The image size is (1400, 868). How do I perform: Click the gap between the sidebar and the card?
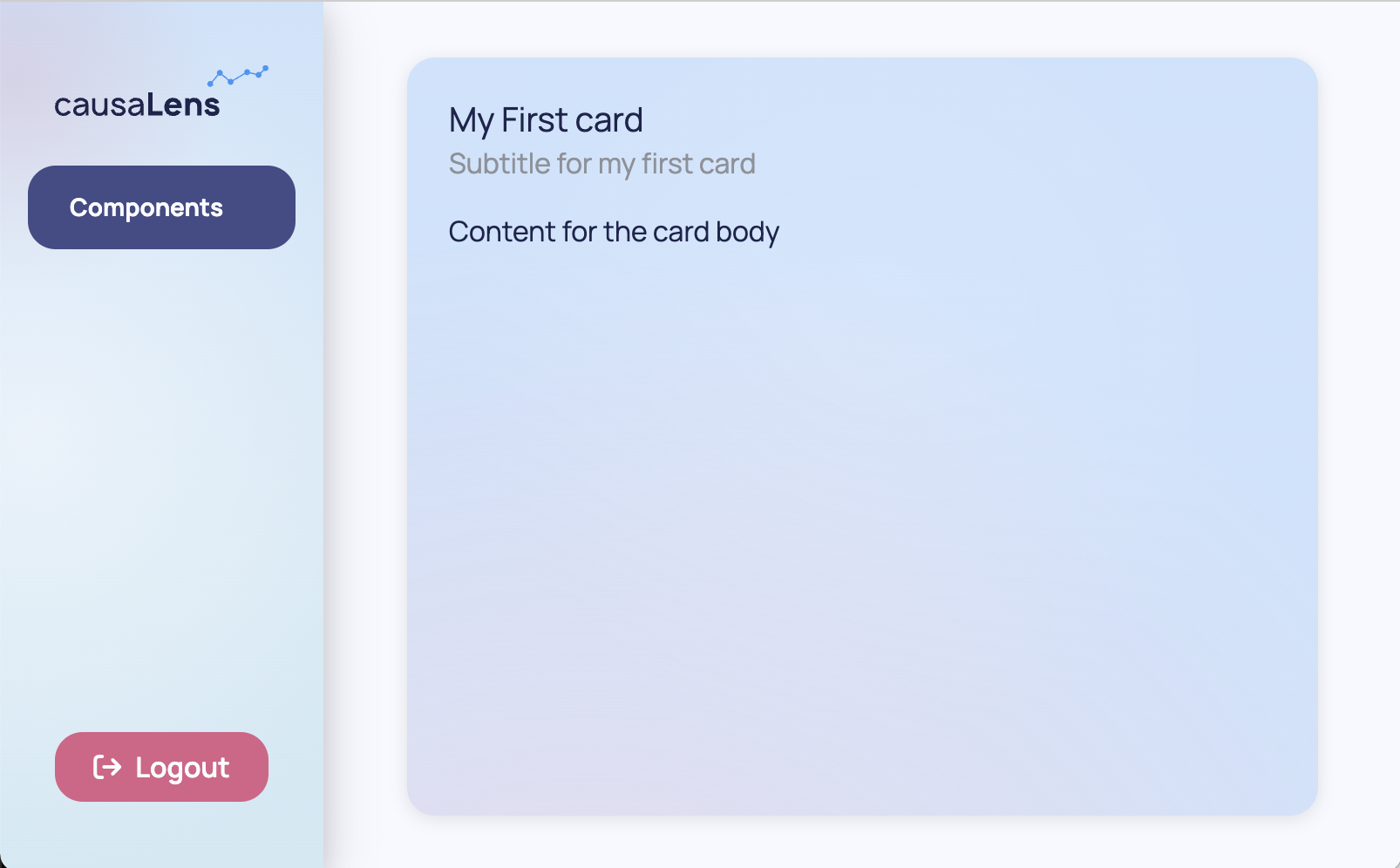pyautogui.click(x=364, y=436)
